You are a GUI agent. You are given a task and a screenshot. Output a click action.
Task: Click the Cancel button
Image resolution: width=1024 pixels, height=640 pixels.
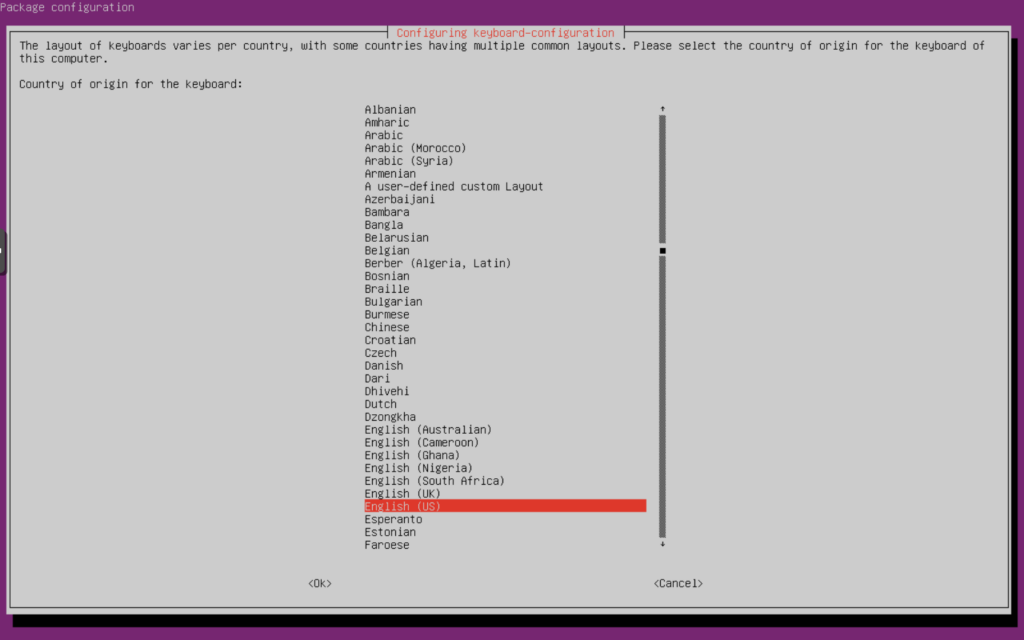coord(678,583)
